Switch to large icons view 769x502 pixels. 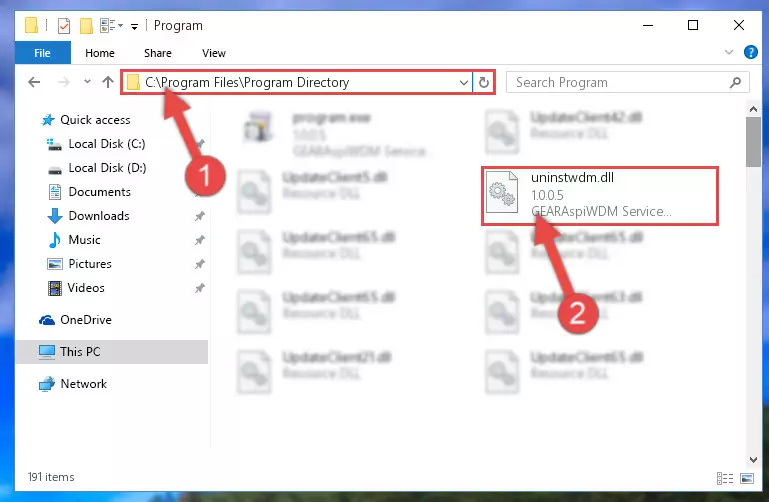tap(747, 478)
